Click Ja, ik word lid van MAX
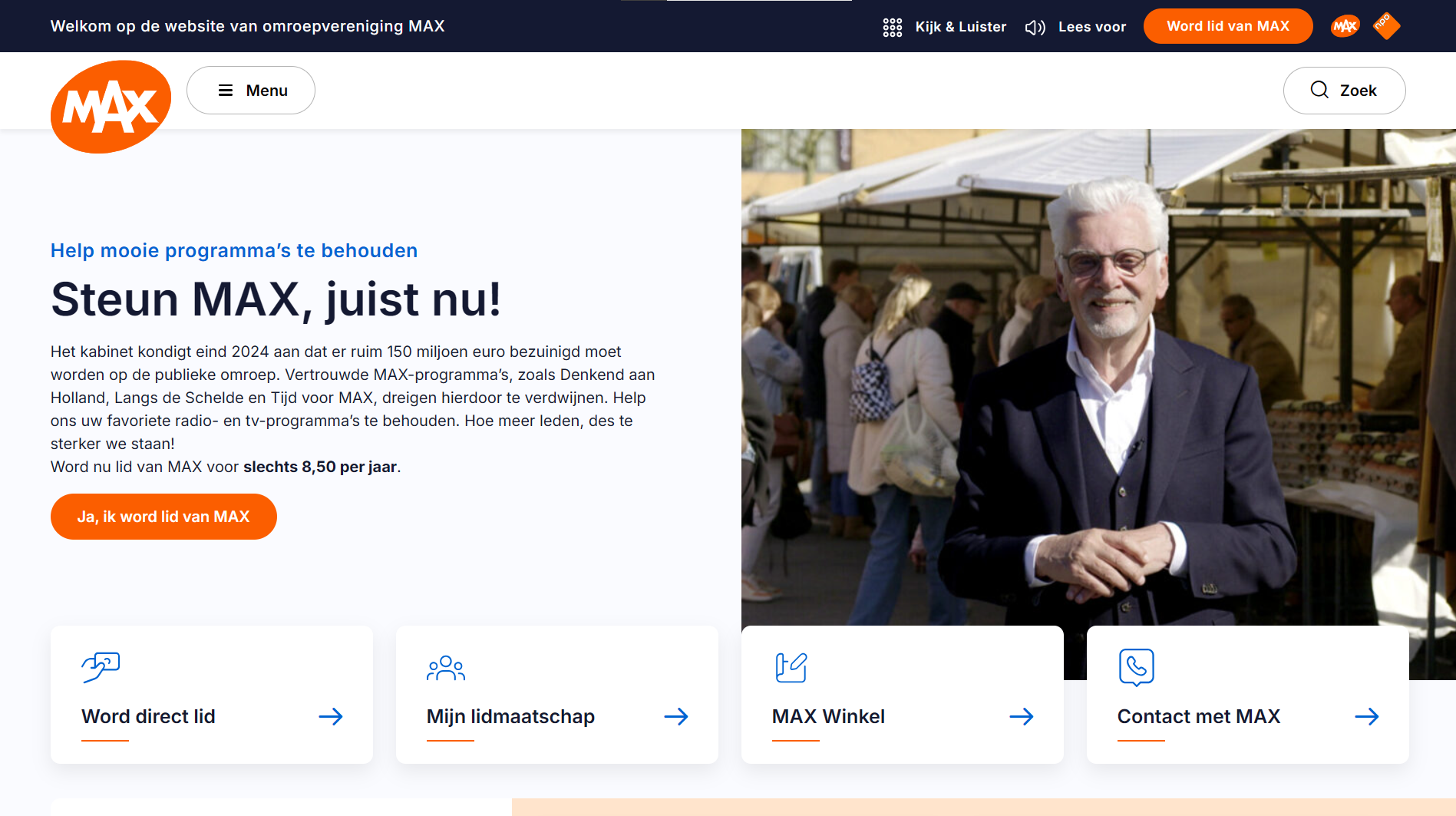This screenshot has height=816, width=1456. (163, 517)
